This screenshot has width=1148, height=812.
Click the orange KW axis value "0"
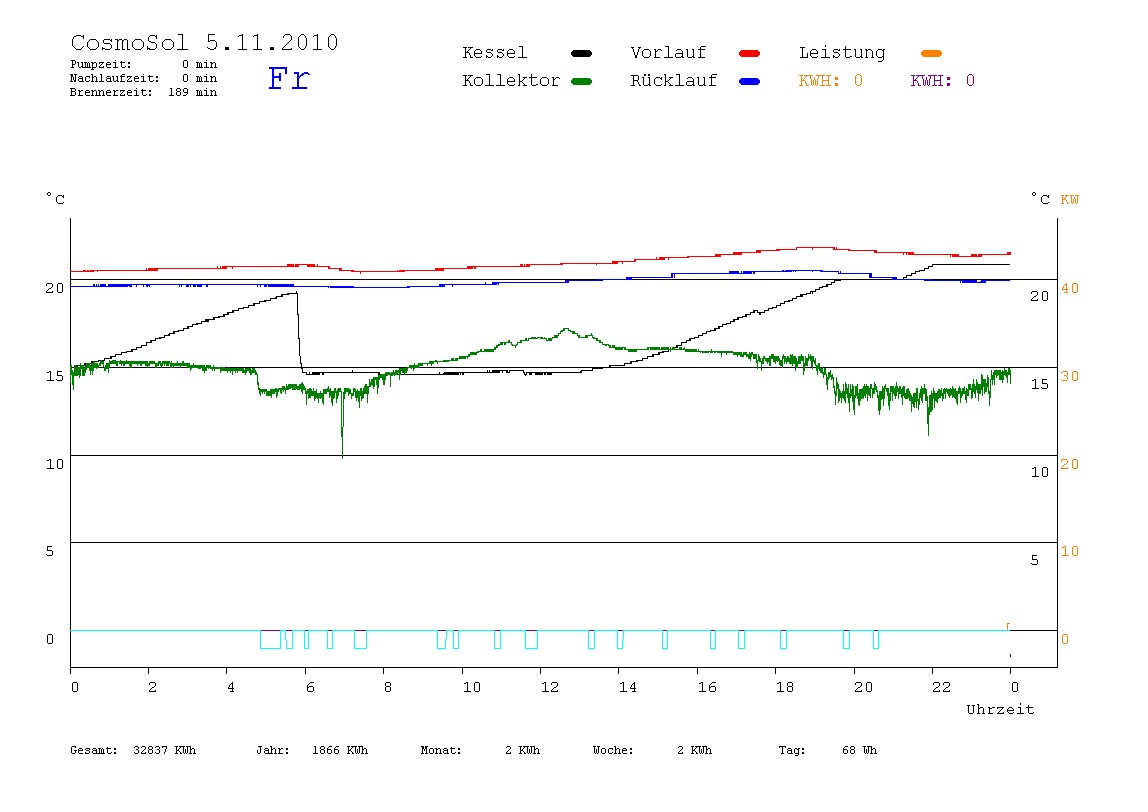pyautogui.click(x=1065, y=639)
